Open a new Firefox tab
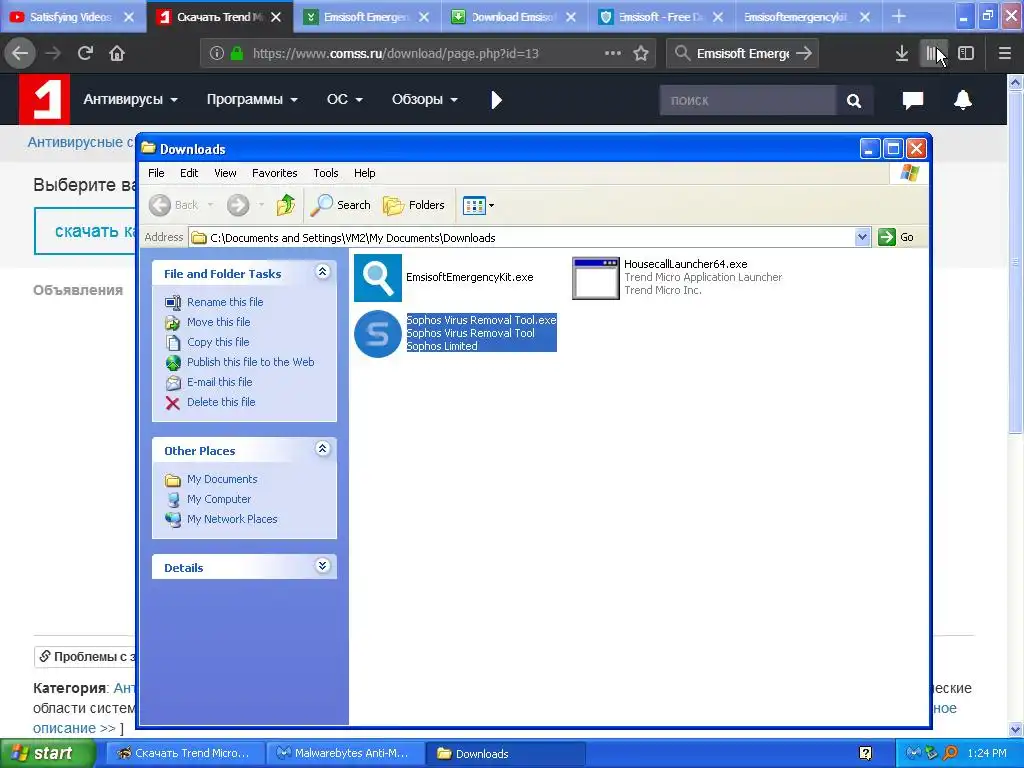The width and height of the screenshot is (1024, 768). click(x=899, y=16)
